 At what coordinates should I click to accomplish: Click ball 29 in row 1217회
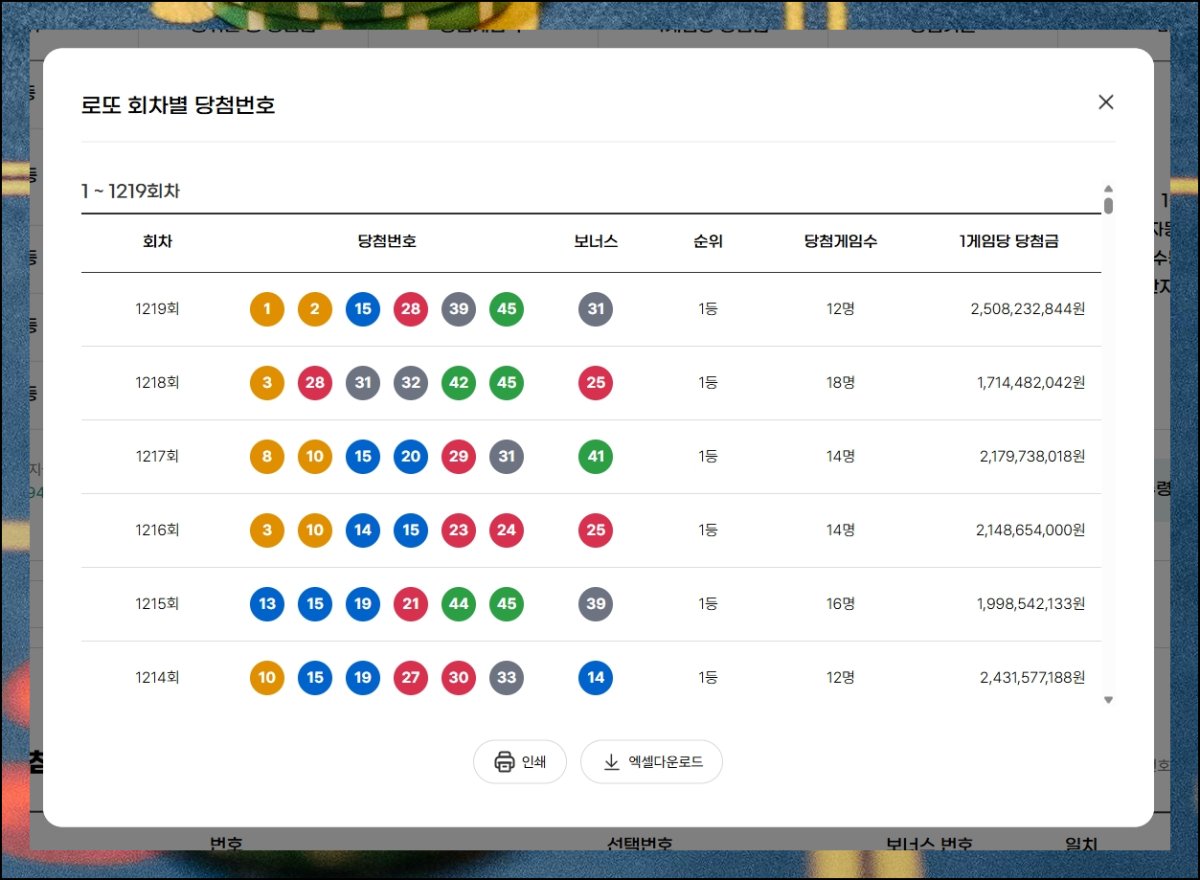pyautogui.click(x=459, y=457)
